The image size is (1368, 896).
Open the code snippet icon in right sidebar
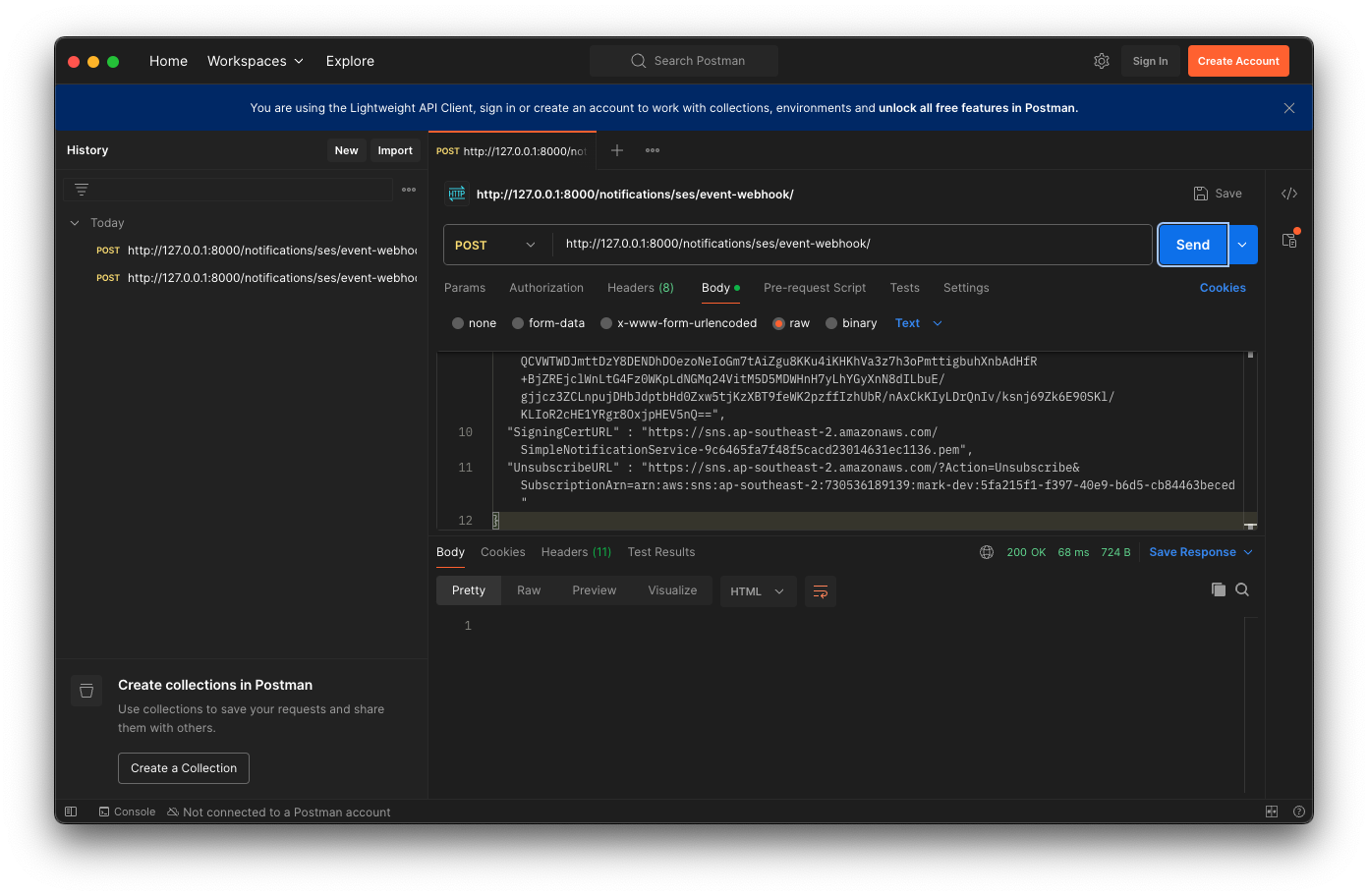(x=1289, y=194)
